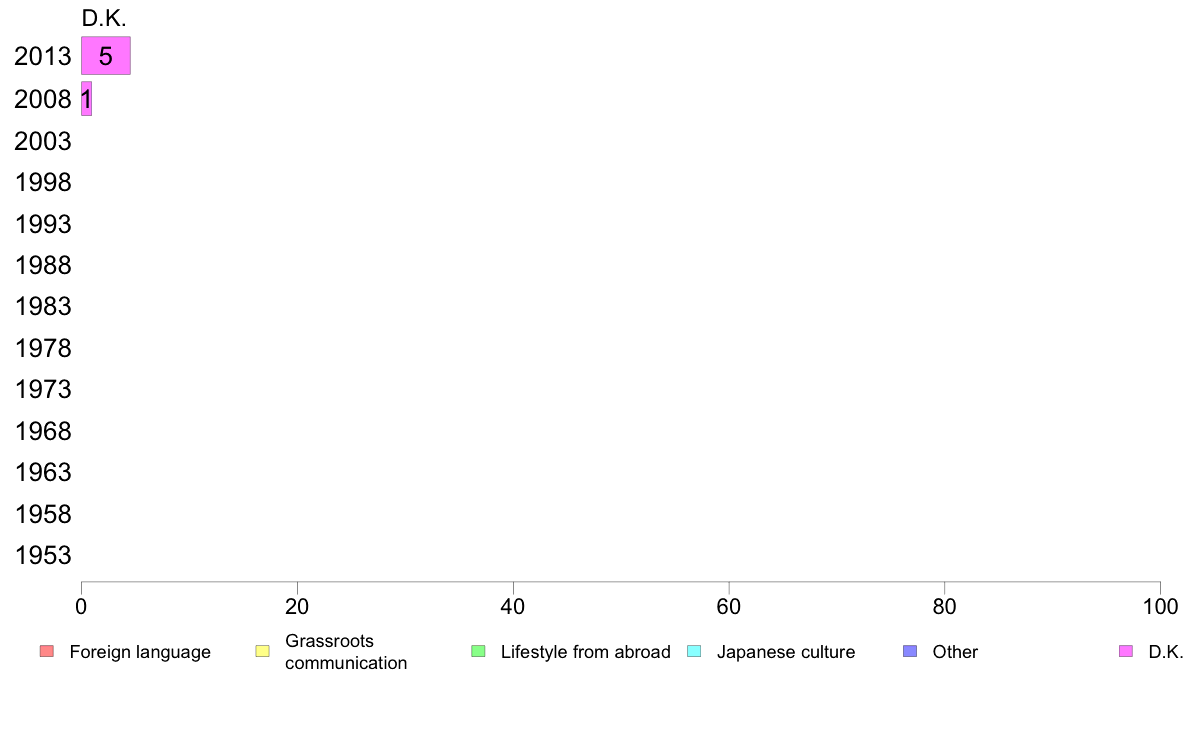This screenshot has width=1188, height=736.
Task: Click the Japanese culture legend text
Action: 786,652
